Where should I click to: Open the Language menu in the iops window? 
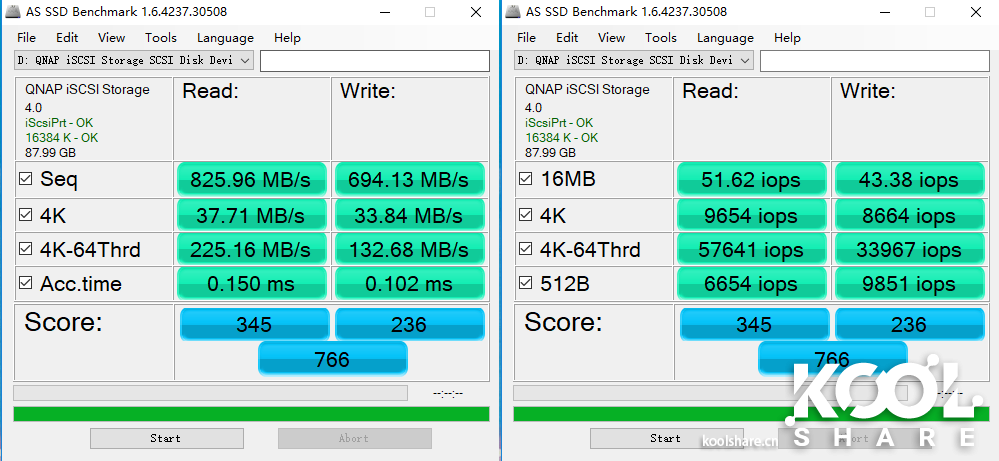[x=725, y=38]
